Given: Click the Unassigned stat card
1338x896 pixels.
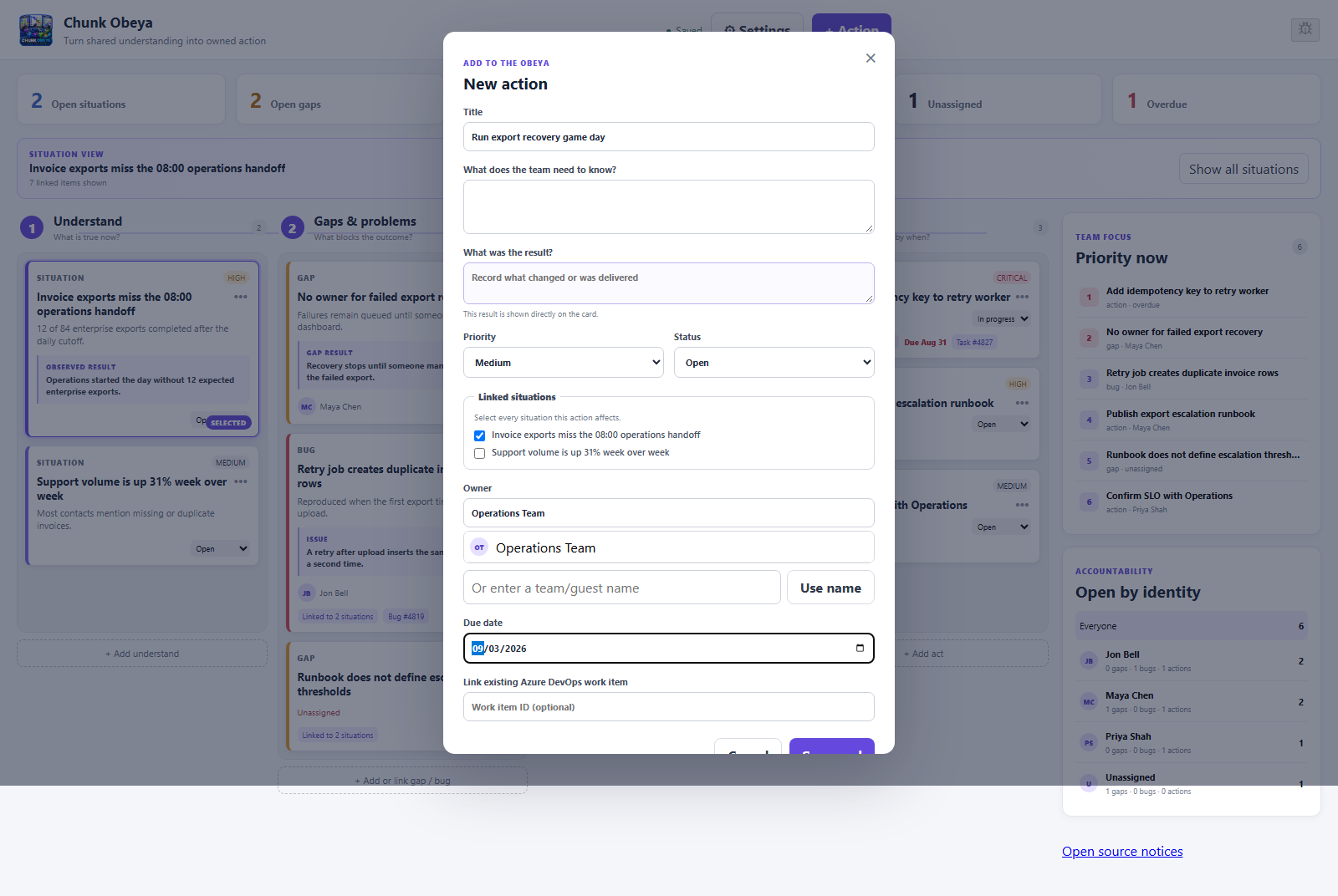Looking at the screenshot, I should [997, 99].
